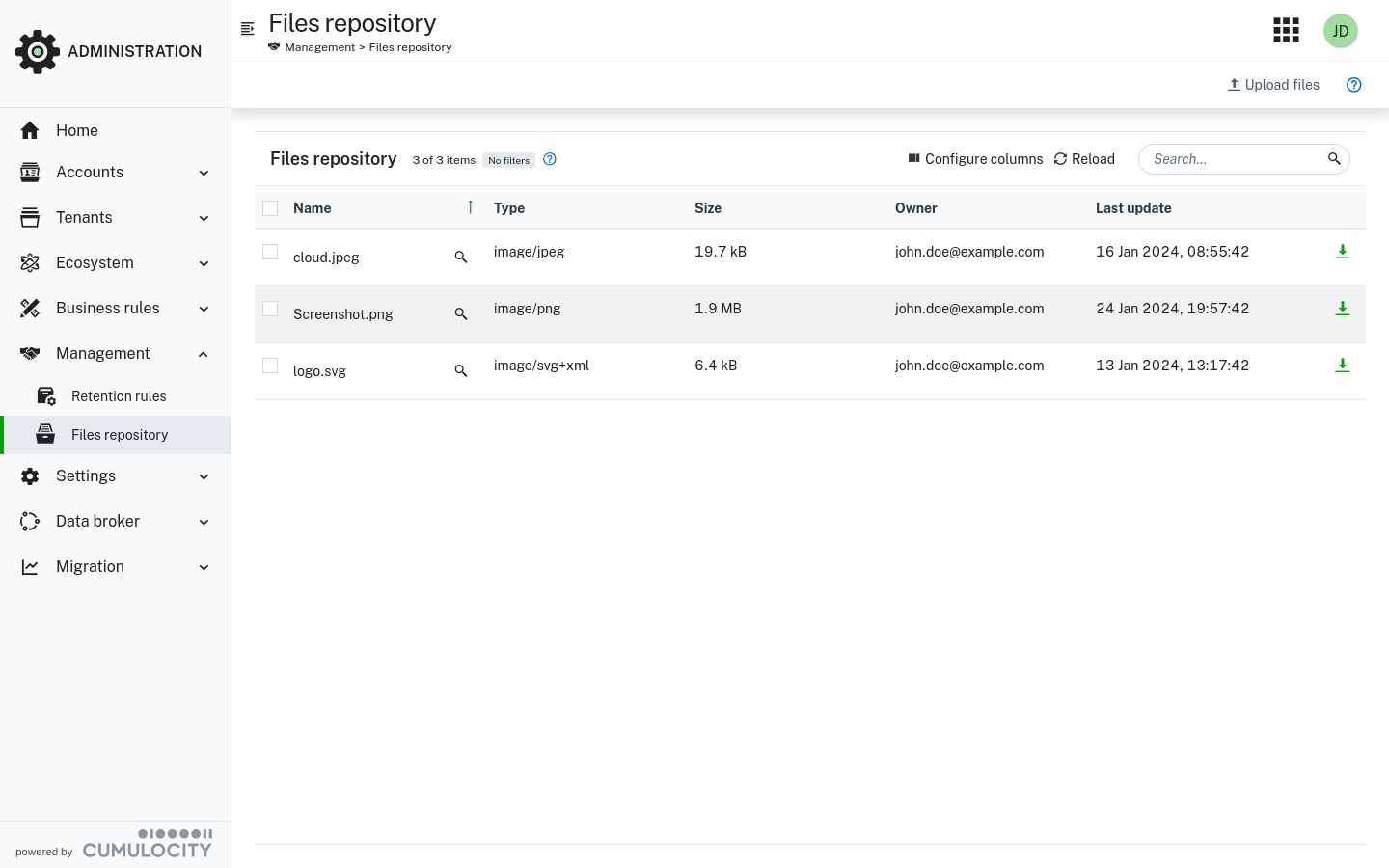Select the checkbox for cloud.jpeg row
Screen dimensions: 1389x868
(x=270, y=252)
